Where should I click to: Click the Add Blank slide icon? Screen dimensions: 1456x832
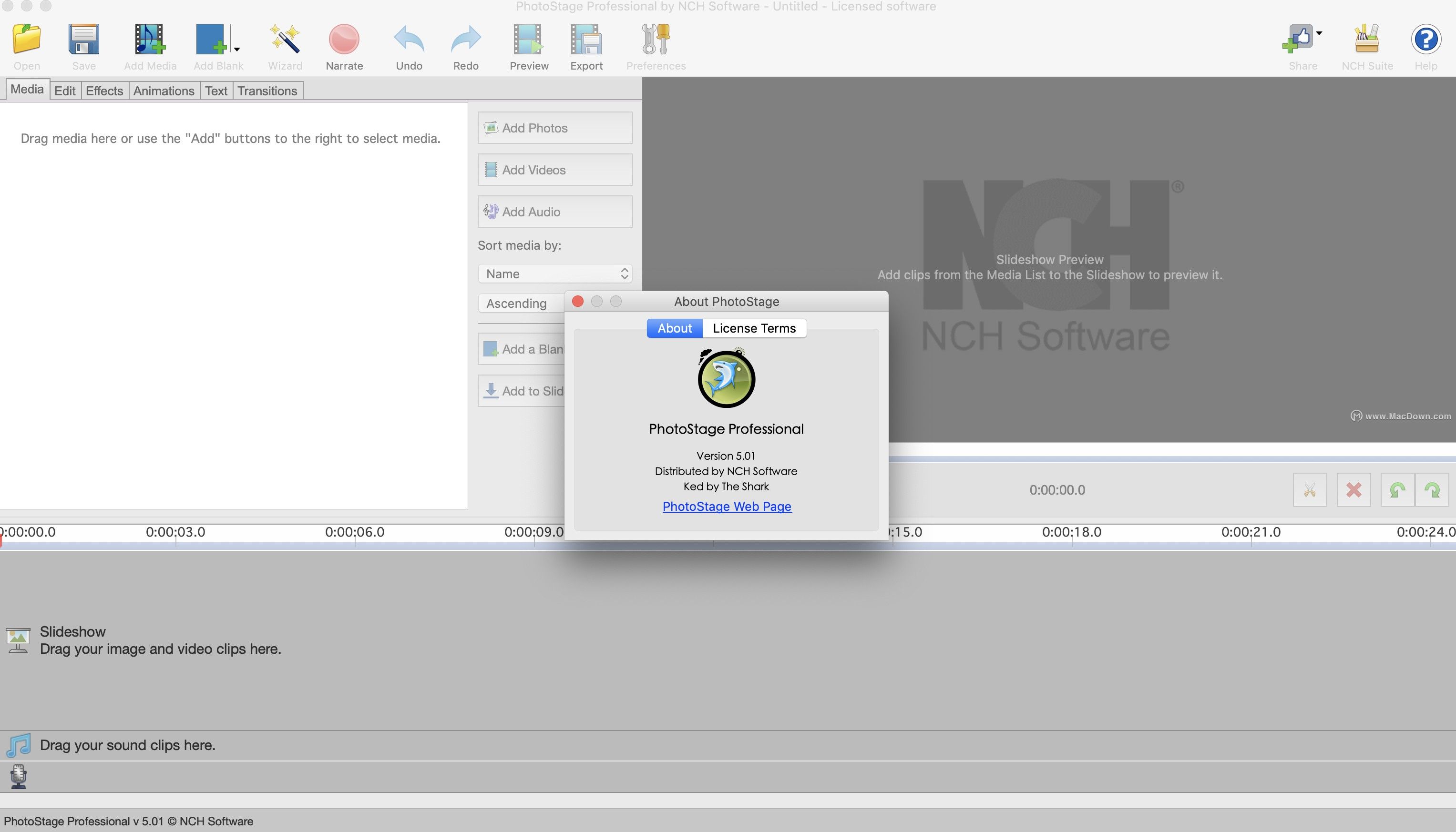(x=211, y=39)
